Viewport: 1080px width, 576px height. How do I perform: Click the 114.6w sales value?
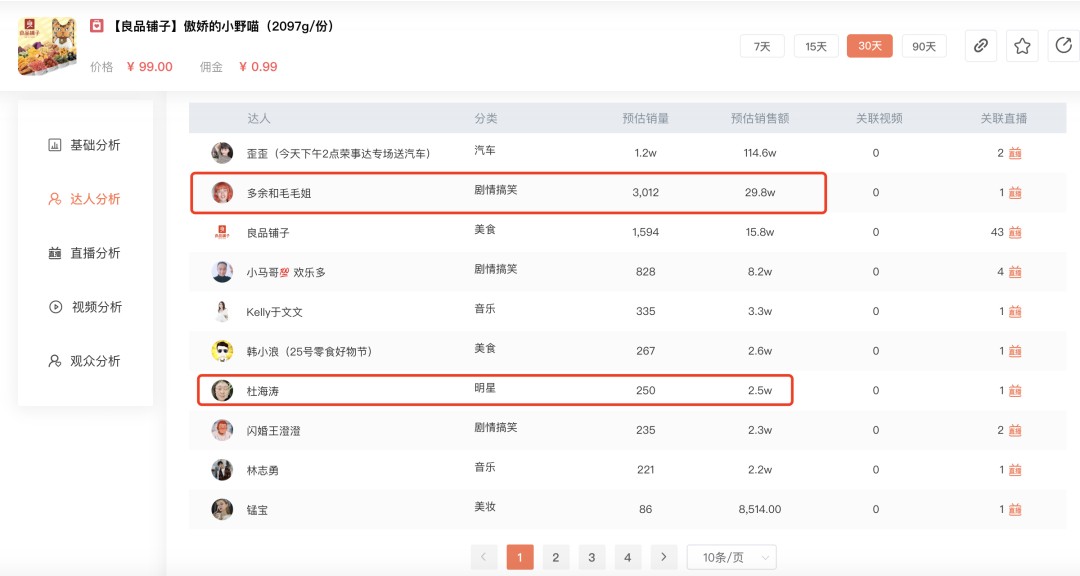(760, 153)
